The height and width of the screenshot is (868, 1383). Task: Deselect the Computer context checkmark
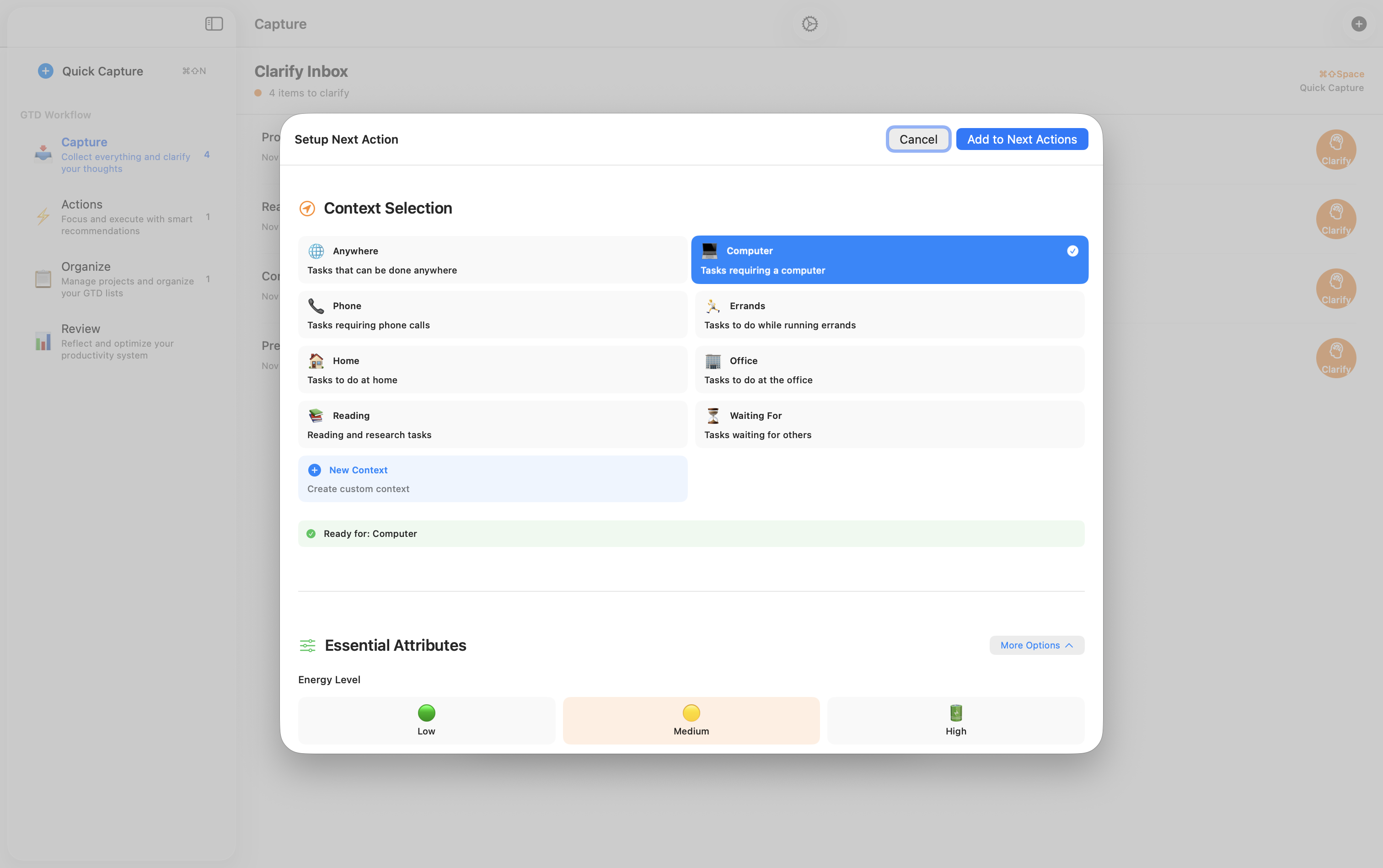click(1072, 251)
